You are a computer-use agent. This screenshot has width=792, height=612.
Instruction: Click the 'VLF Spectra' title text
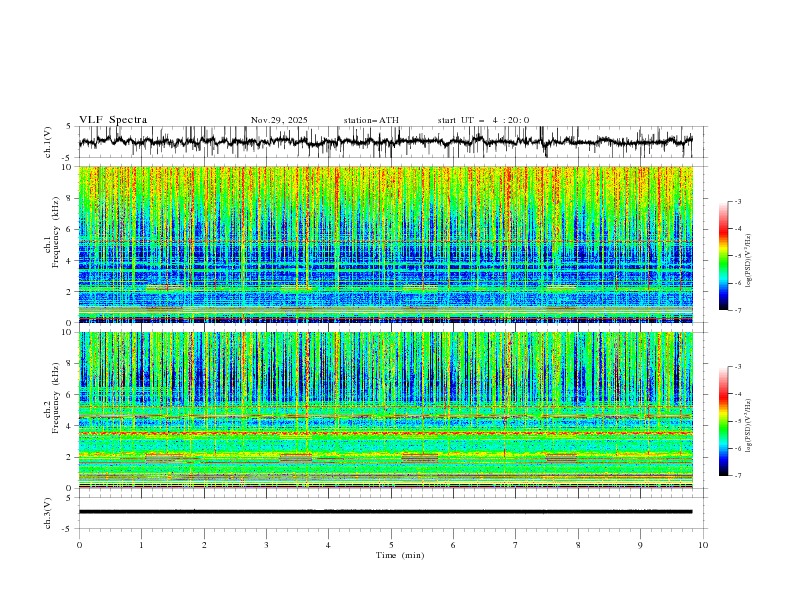tap(113, 120)
